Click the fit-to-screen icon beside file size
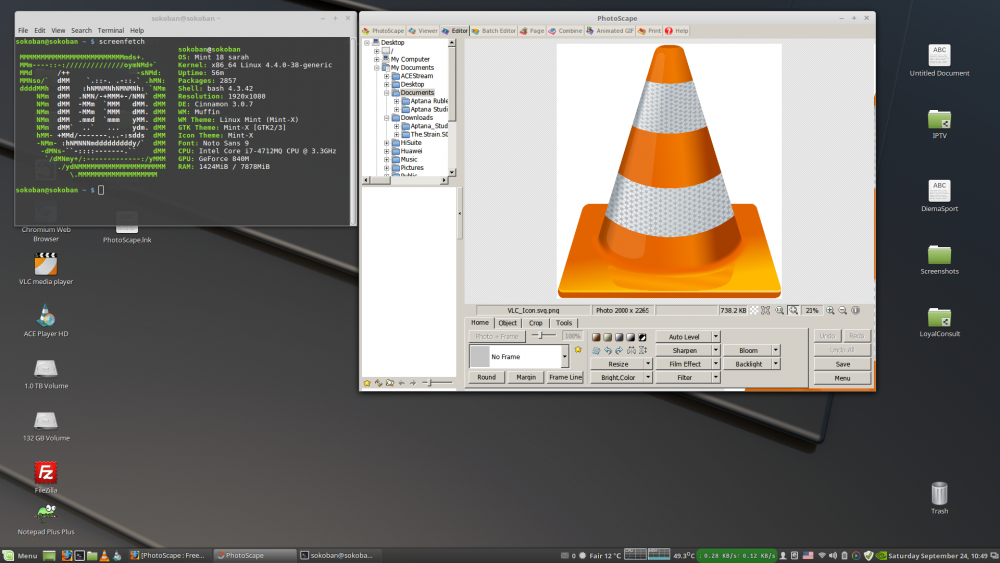The image size is (1000, 563). pyautogui.click(x=765, y=311)
